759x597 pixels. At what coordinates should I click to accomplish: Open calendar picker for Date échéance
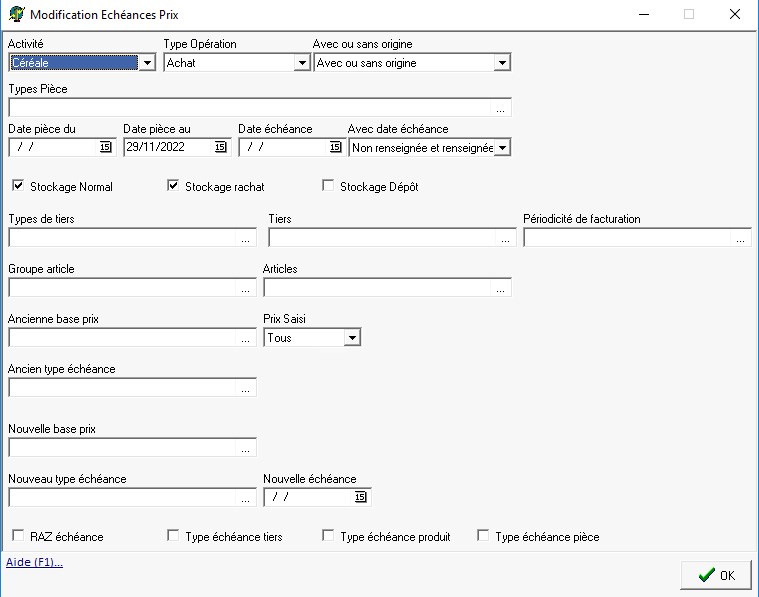(x=335, y=148)
